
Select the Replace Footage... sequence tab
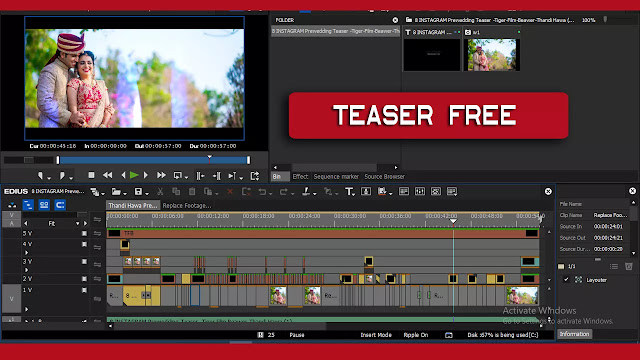pyautogui.click(x=187, y=205)
